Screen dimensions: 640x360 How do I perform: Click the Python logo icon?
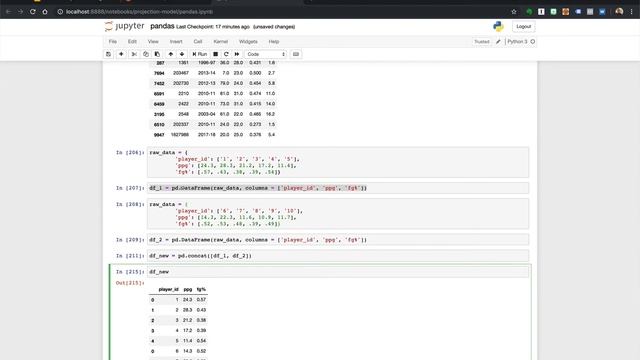coord(498,27)
